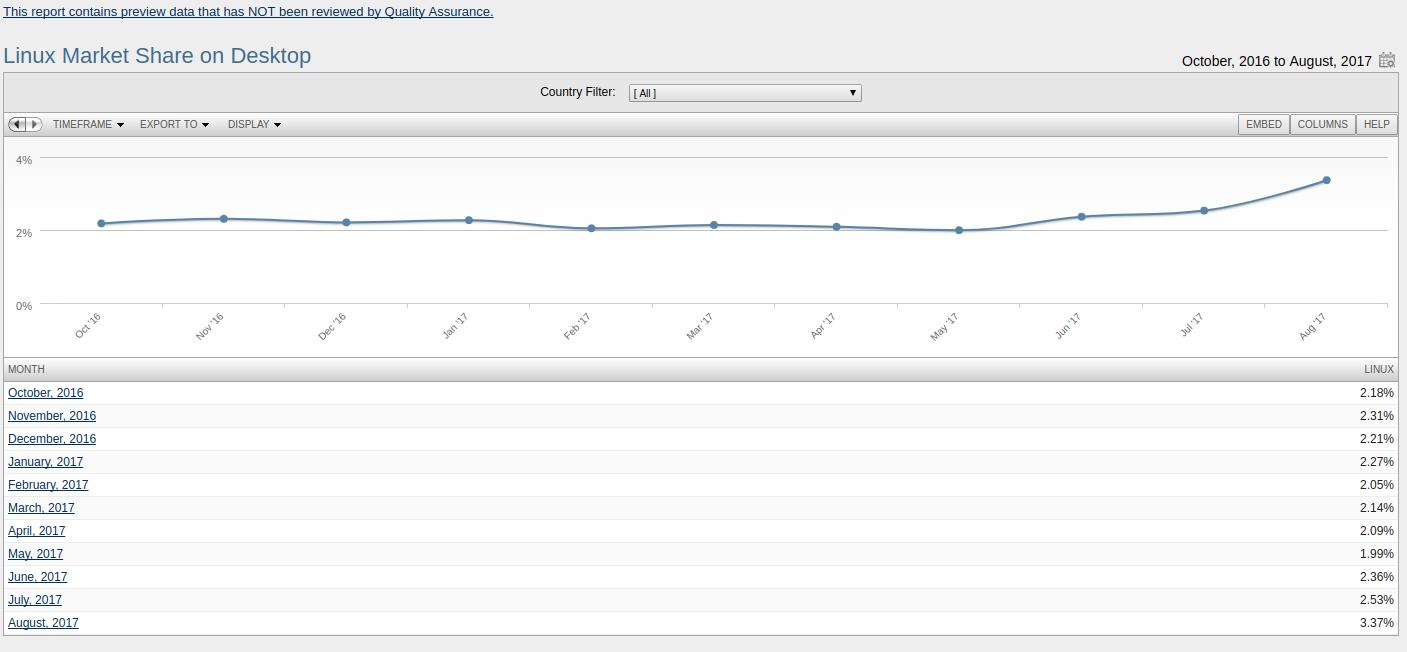Image resolution: width=1407 pixels, height=652 pixels.
Task: Click the date range text October, 2016 to August, 2017
Action: point(1277,61)
